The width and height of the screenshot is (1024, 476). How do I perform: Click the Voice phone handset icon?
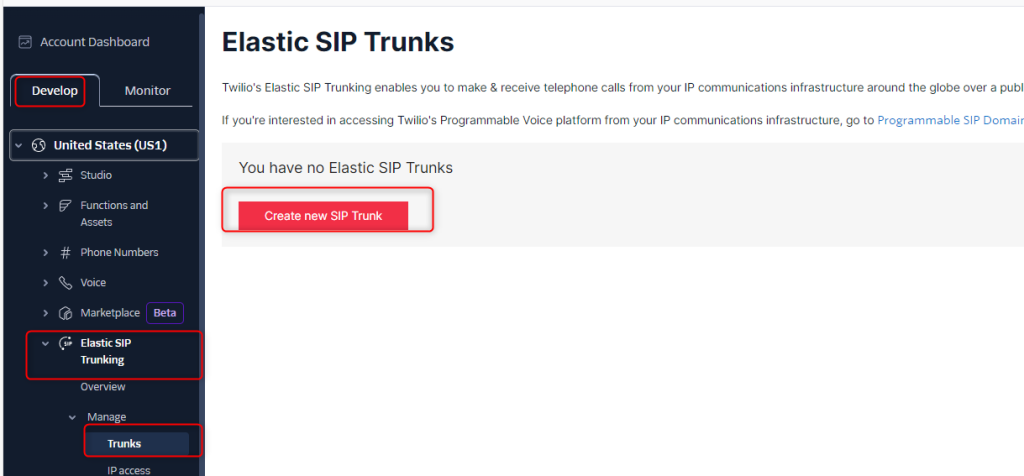click(x=66, y=283)
